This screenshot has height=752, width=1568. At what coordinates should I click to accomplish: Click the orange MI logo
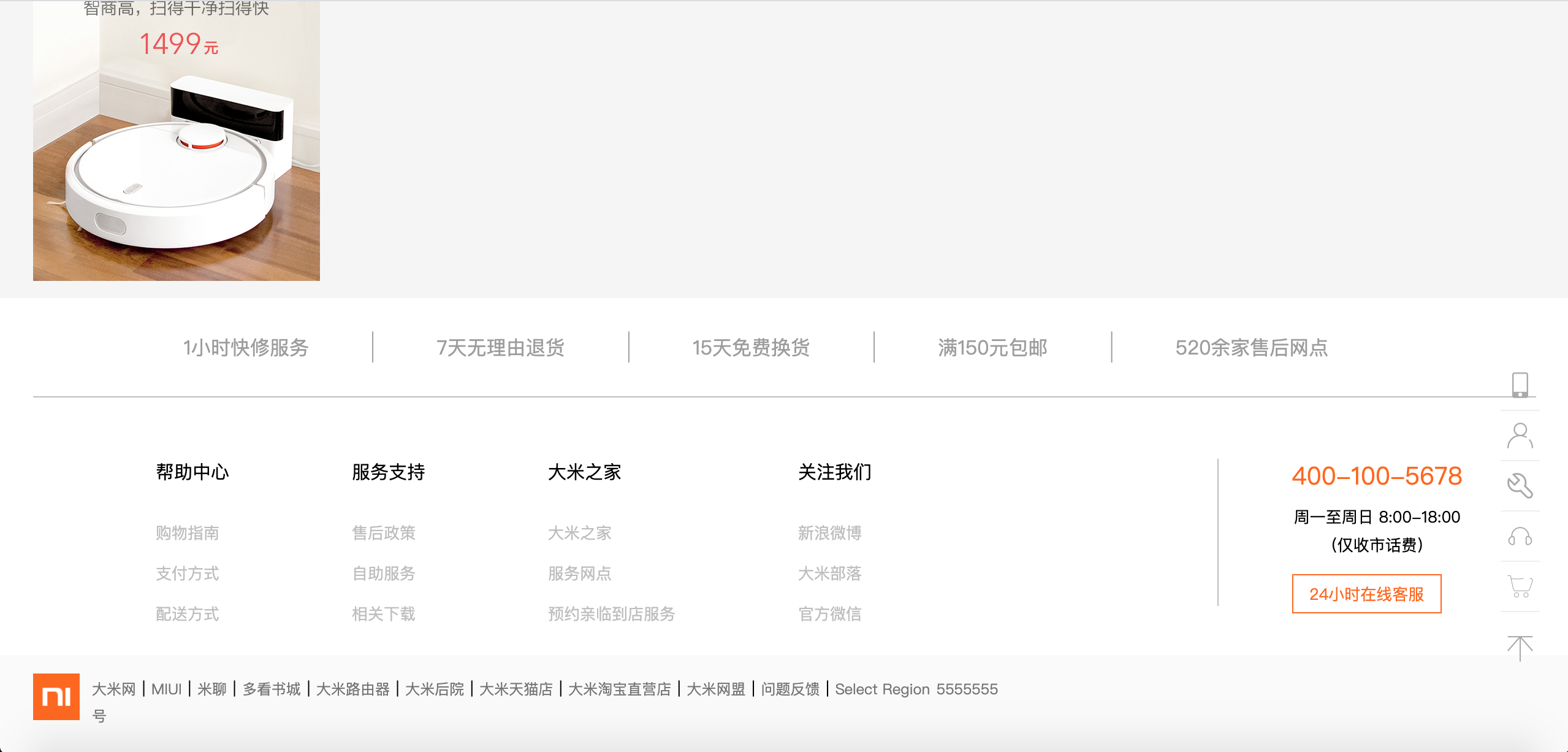click(x=56, y=696)
